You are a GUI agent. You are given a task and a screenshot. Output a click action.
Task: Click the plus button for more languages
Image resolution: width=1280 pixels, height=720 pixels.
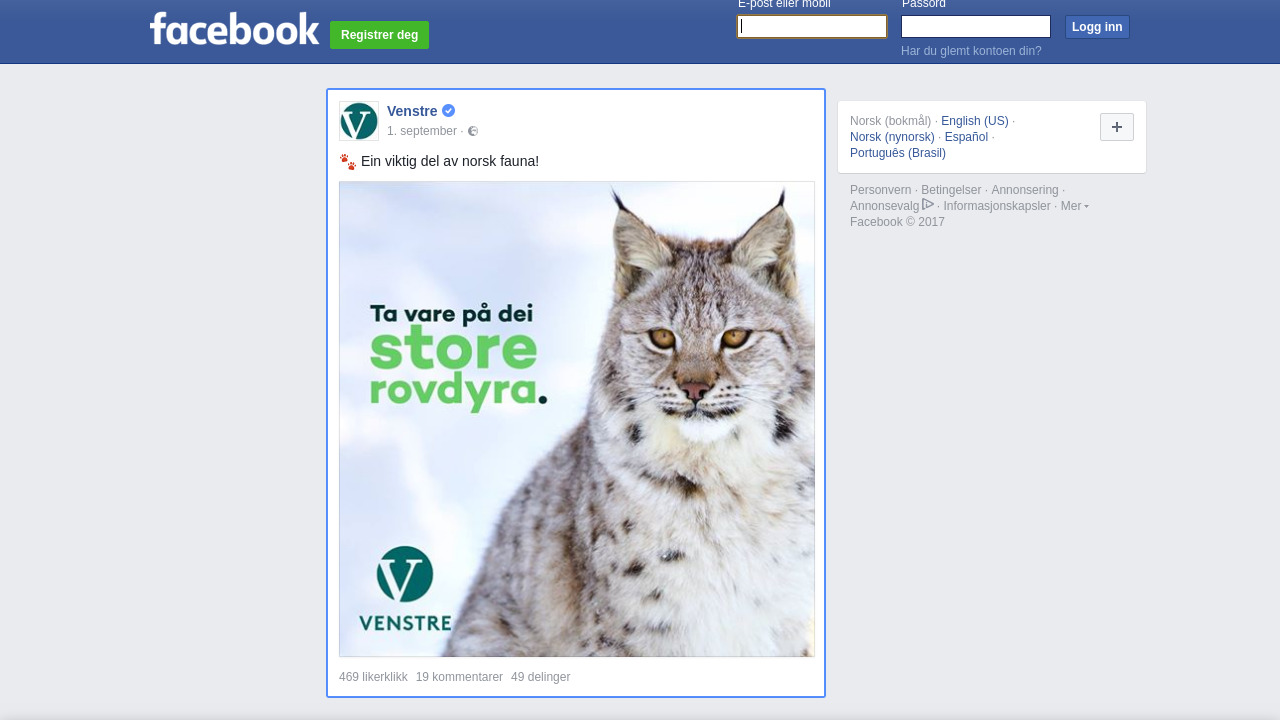[1117, 127]
